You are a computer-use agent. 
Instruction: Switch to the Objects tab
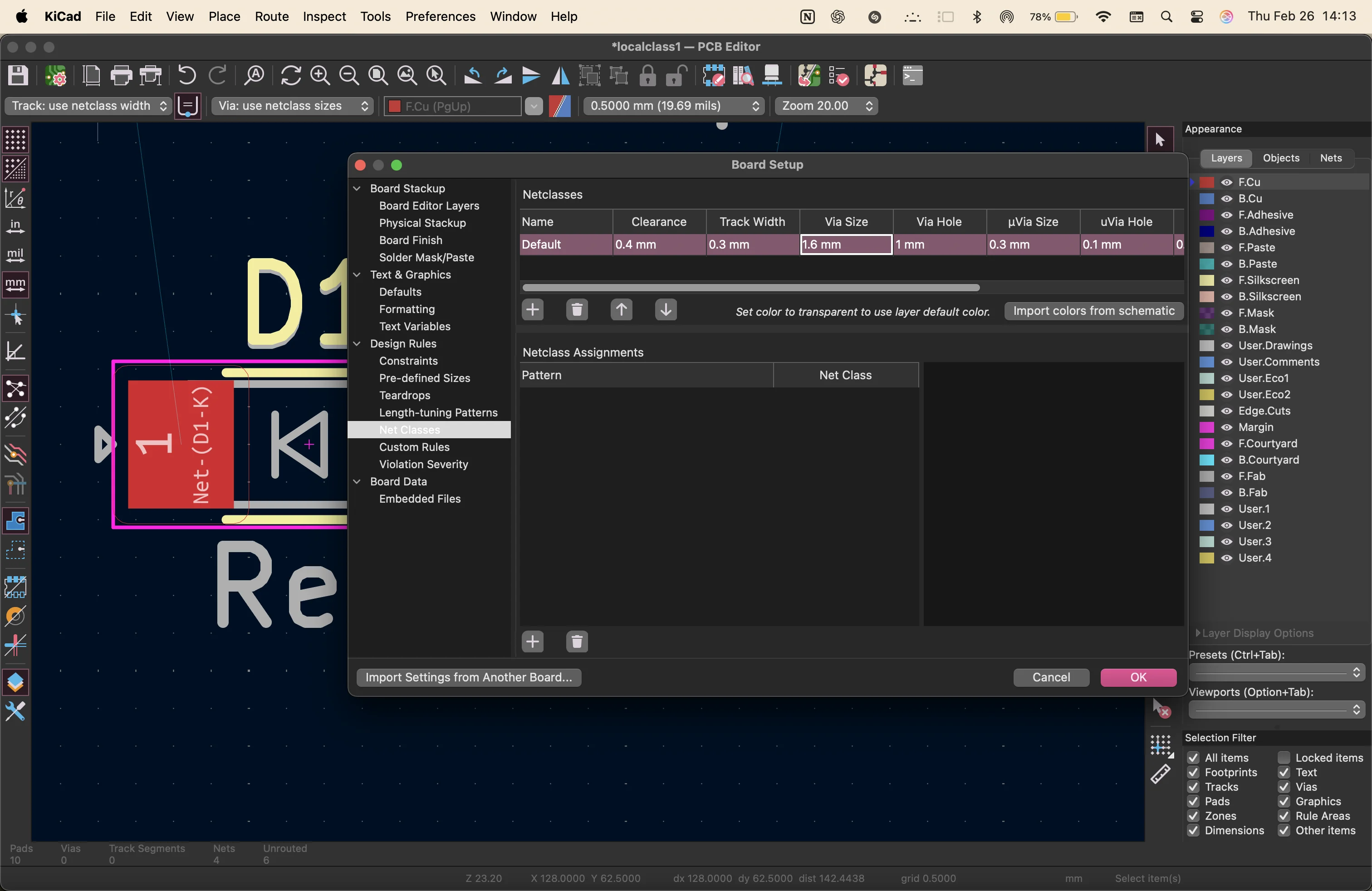point(1280,158)
